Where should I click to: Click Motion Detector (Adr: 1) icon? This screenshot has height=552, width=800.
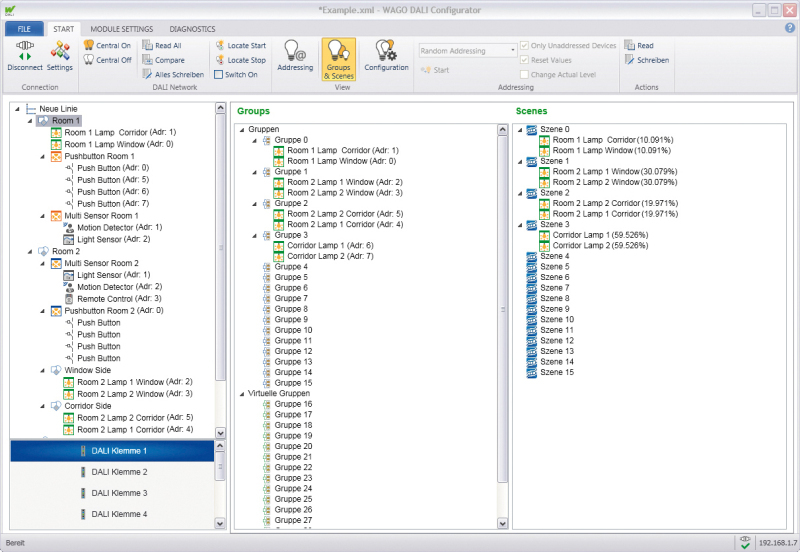click(69, 228)
